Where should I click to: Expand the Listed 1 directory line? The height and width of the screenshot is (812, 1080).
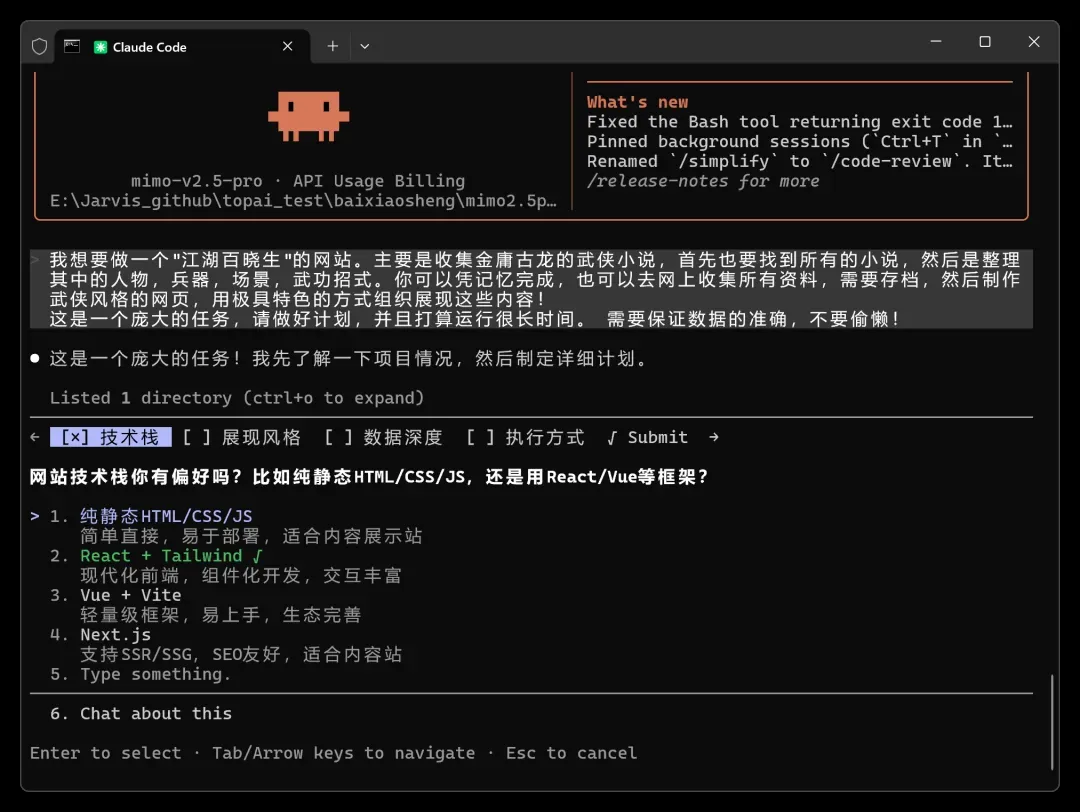click(x=237, y=398)
